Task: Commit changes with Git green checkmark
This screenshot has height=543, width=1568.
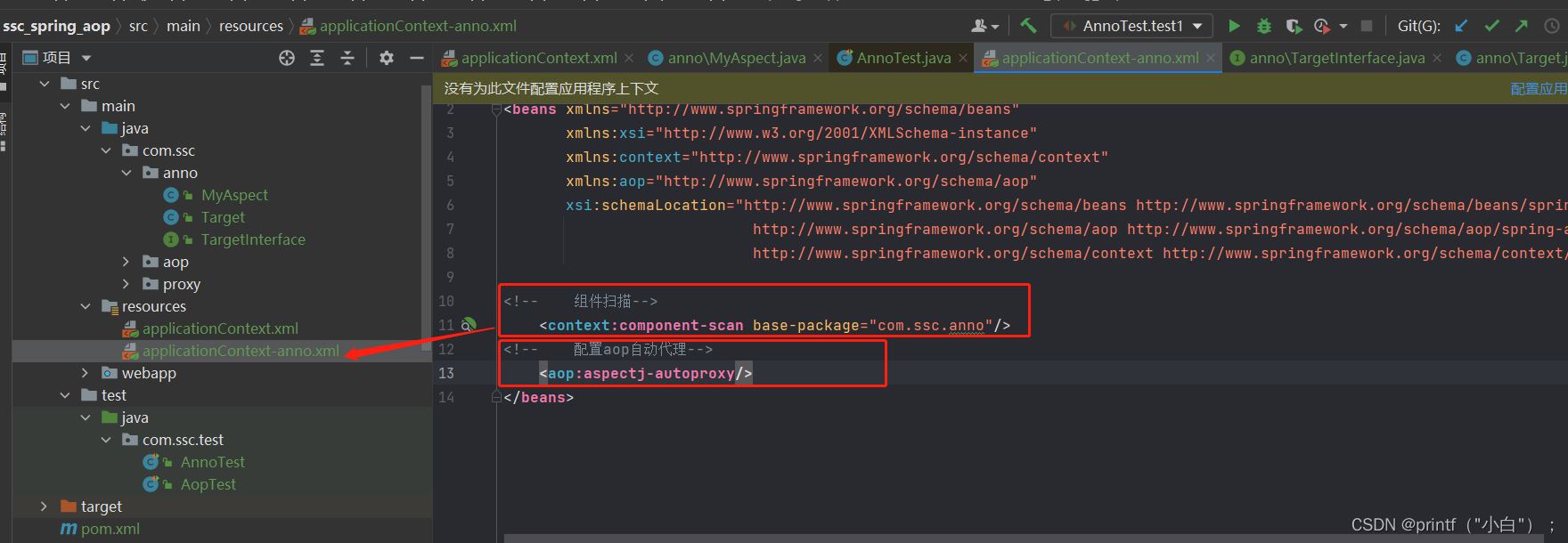Action: [x=1491, y=26]
